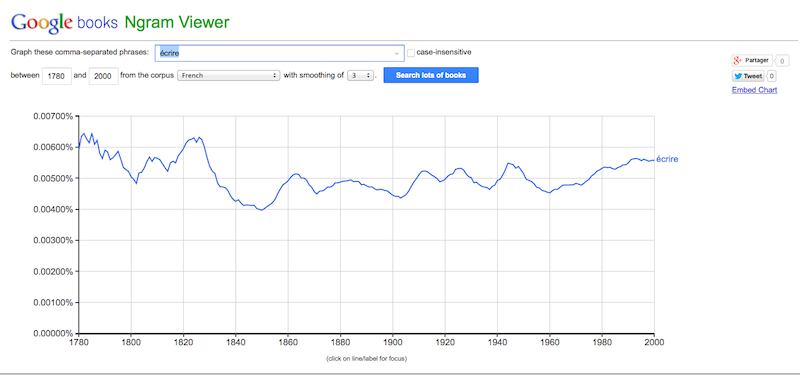Image resolution: width=800 pixels, height=375 pixels.
Task: Click the Tweet count bubble
Action: click(x=771, y=77)
